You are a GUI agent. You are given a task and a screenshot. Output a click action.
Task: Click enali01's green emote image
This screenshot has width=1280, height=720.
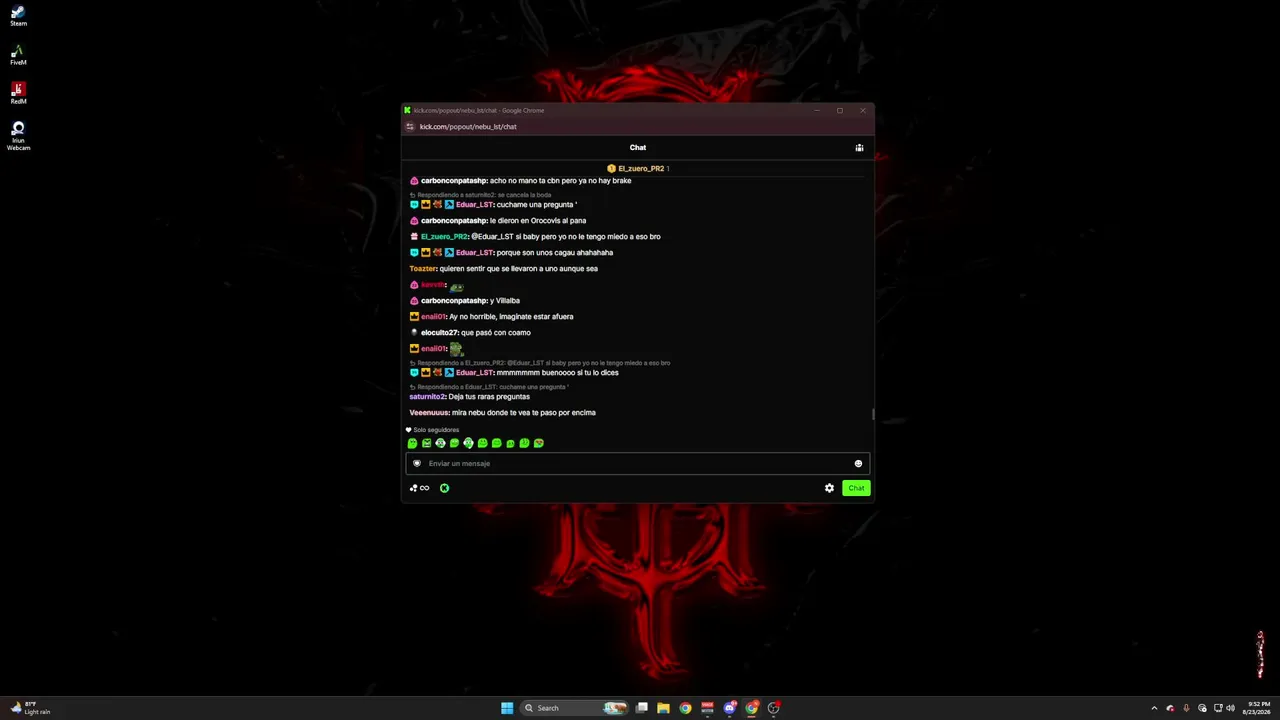pos(455,349)
